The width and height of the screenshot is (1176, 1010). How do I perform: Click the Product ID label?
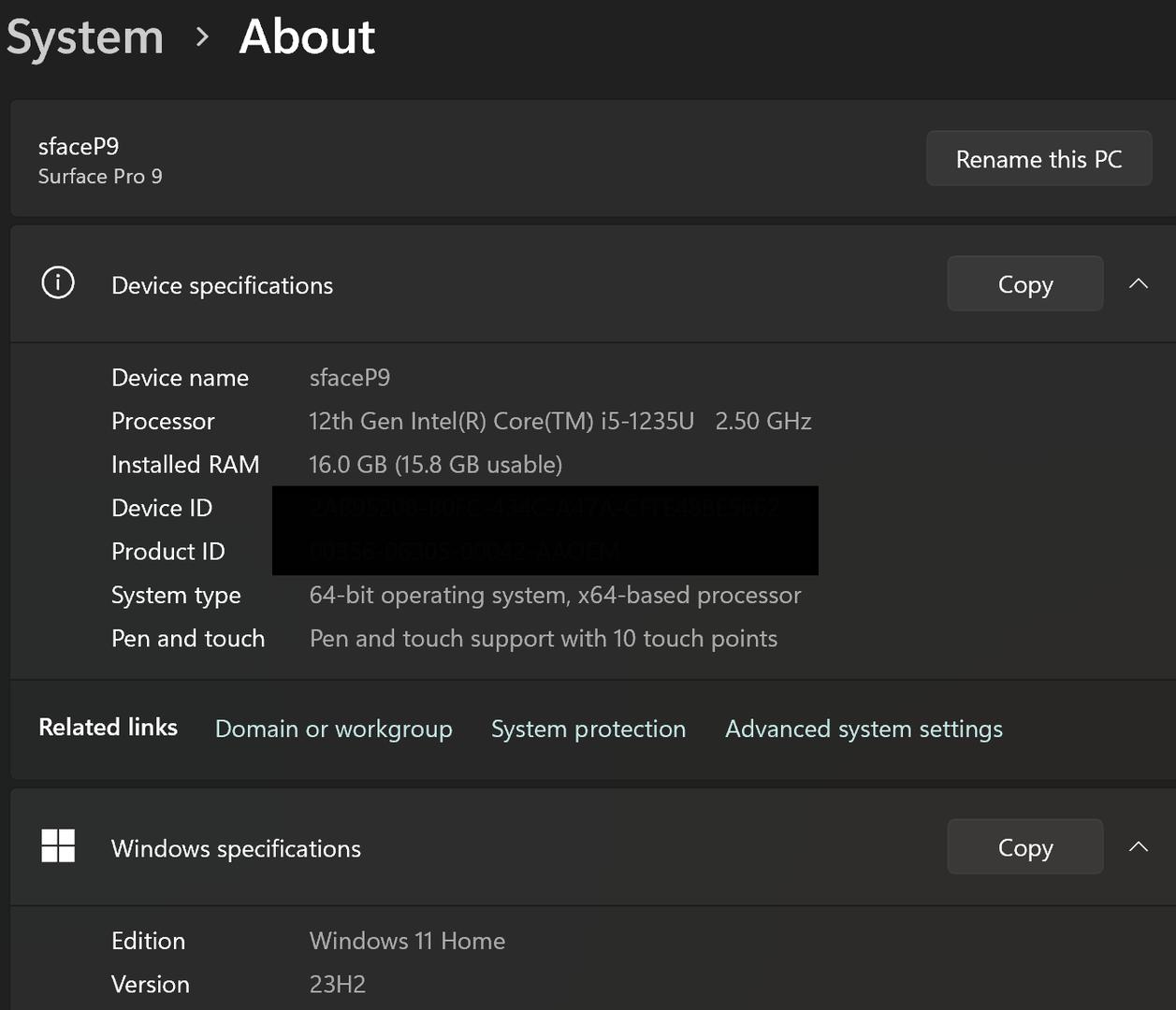168,551
